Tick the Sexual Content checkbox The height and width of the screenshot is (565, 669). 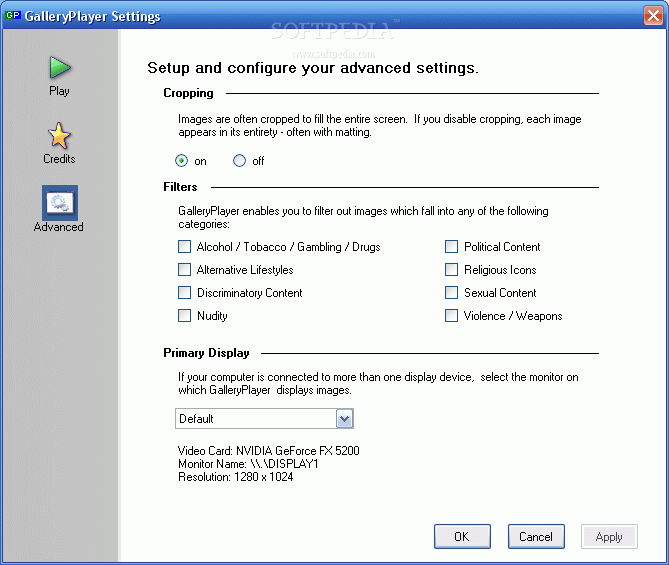pyautogui.click(x=451, y=293)
